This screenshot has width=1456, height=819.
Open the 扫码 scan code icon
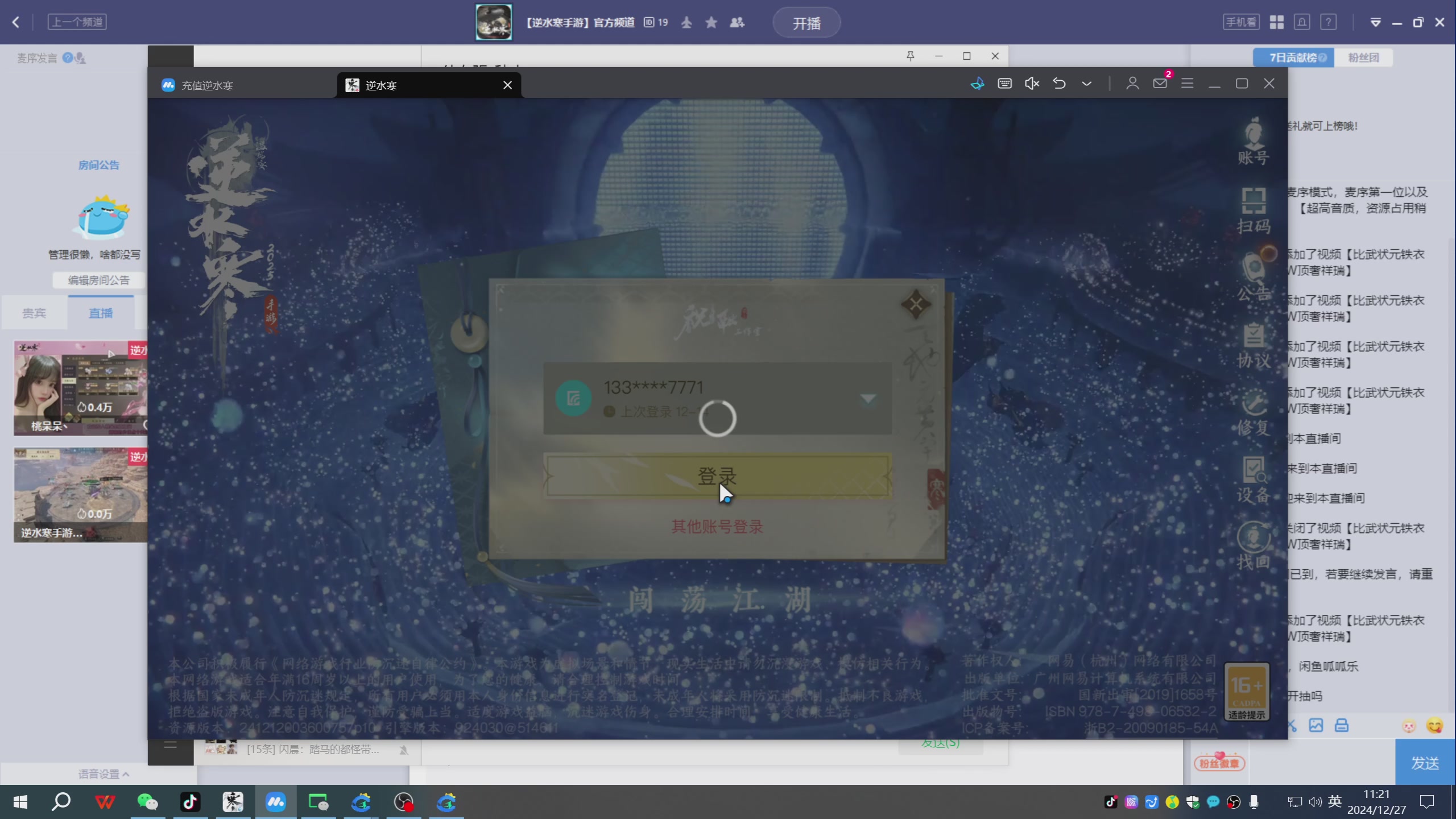pyautogui.click(x=1254, y=210)
